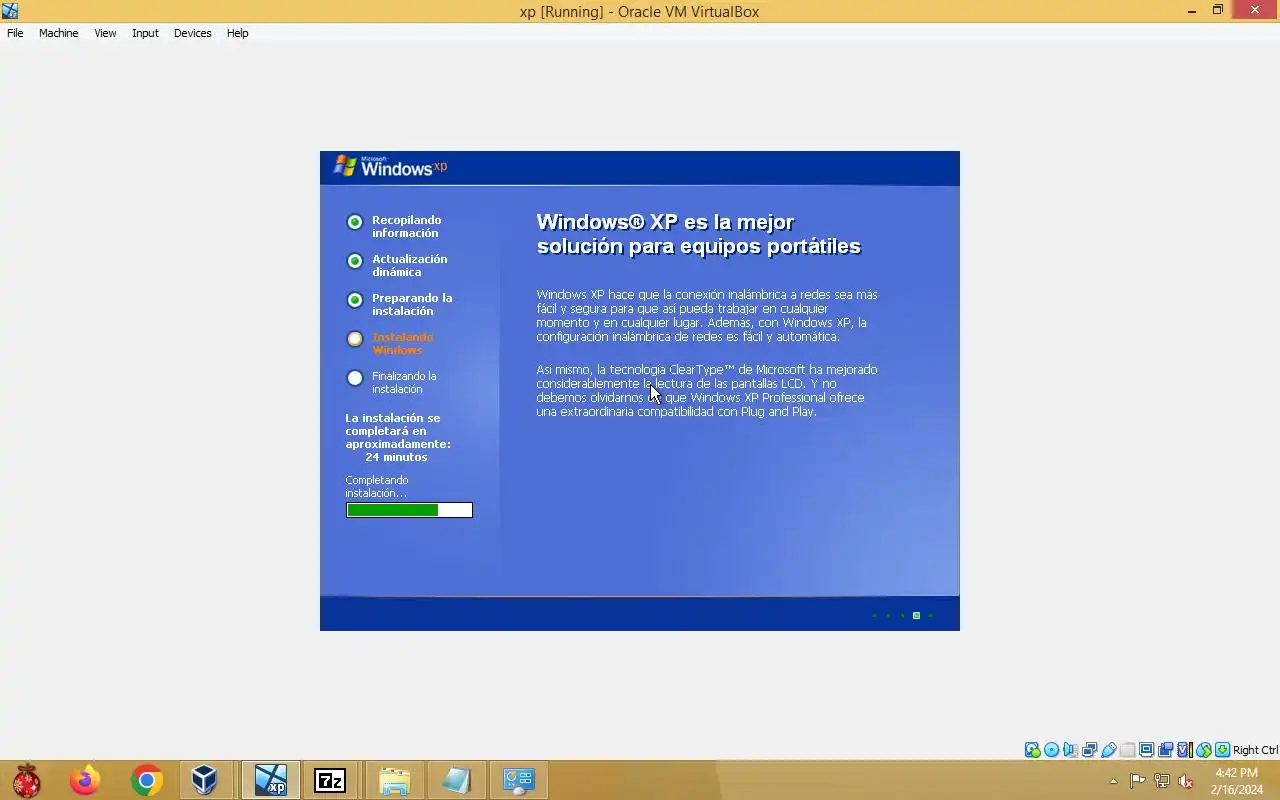Click the keyboard capture green arrow icon

click(x=1223, y=750)
